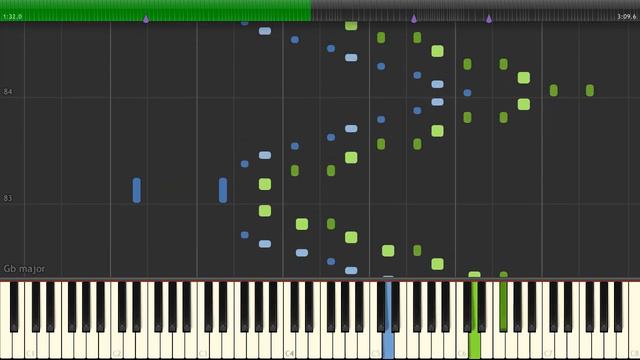Viewport: 640px width, 360px height.
Task: Click the piano key labeled C1
Action: [x=31, y=345]
